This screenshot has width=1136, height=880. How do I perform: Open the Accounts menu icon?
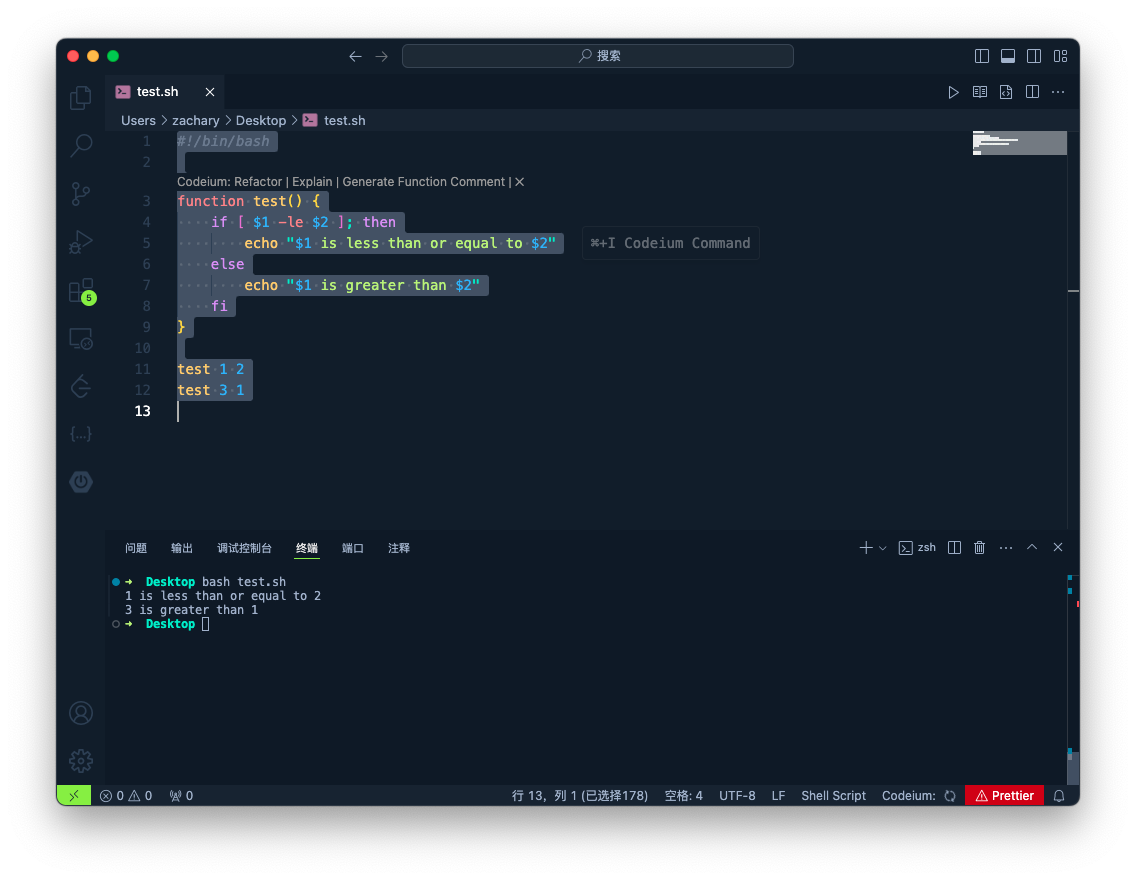pyautogui.click(x=80, y=713)
